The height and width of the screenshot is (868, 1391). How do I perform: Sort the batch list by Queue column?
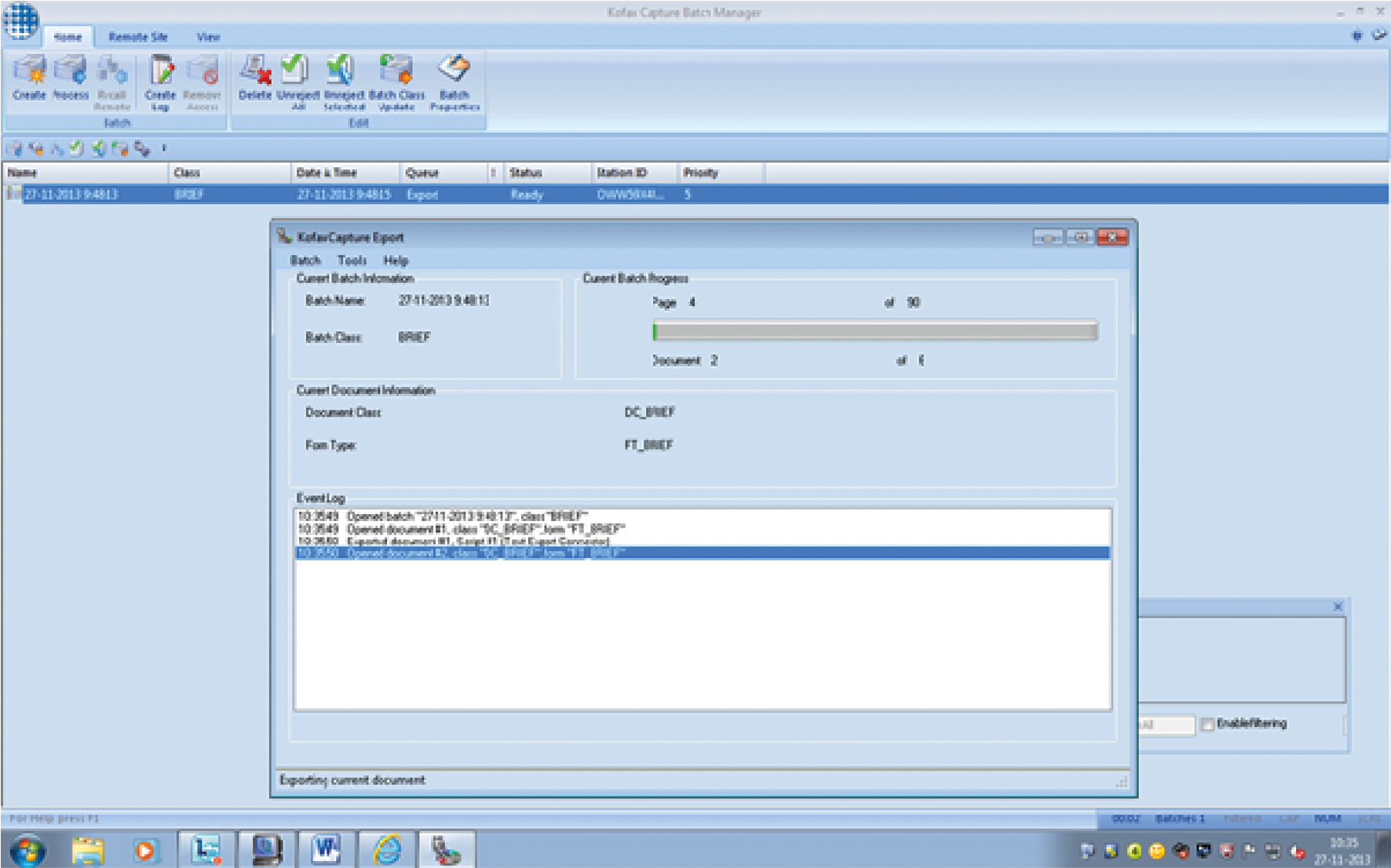click(422, 173)
